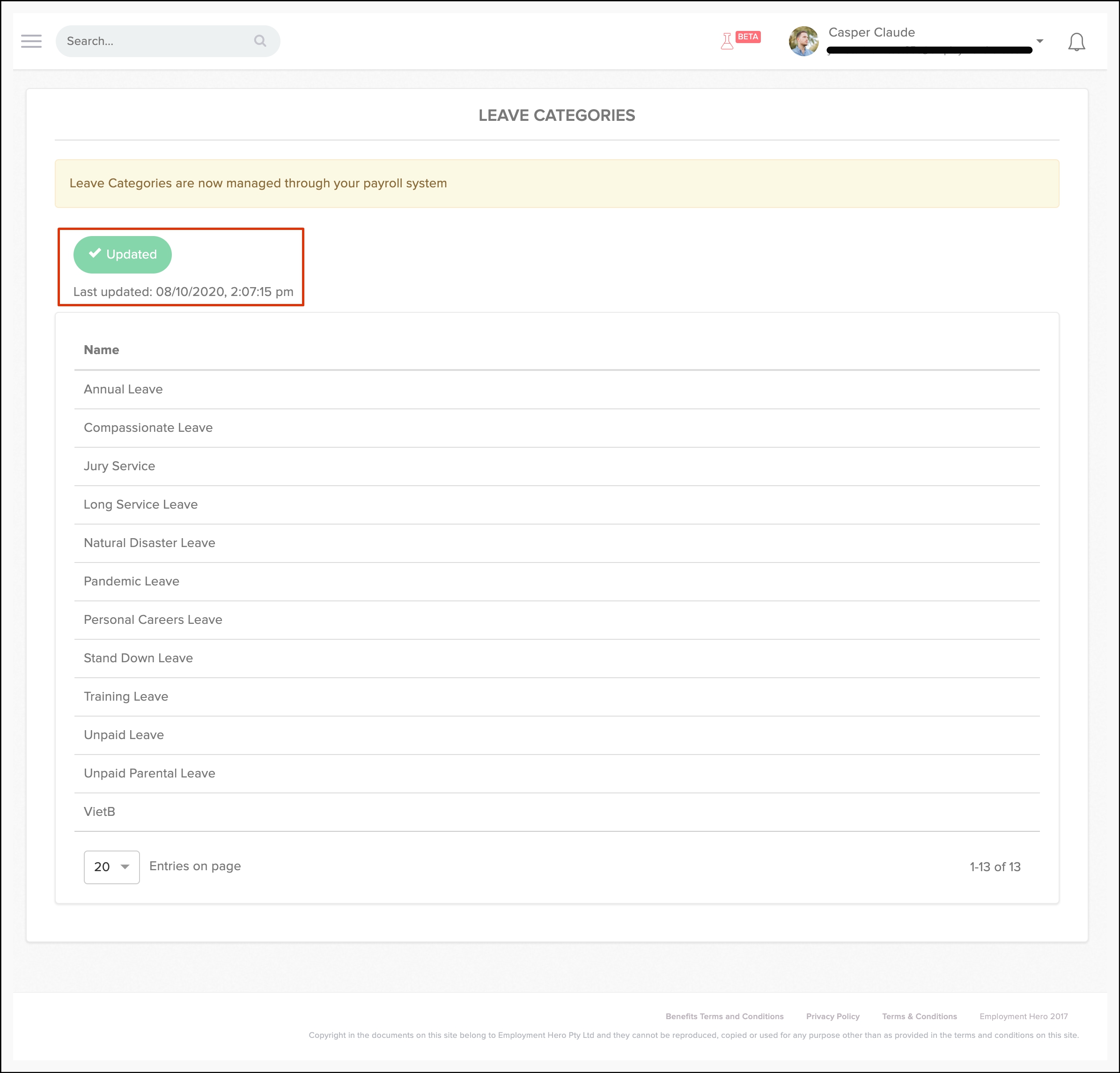Image resolution: width=1120 pixels, height=1073 pixels.
Task: Click the Casper Claude user name
Action: pos(871,33)
